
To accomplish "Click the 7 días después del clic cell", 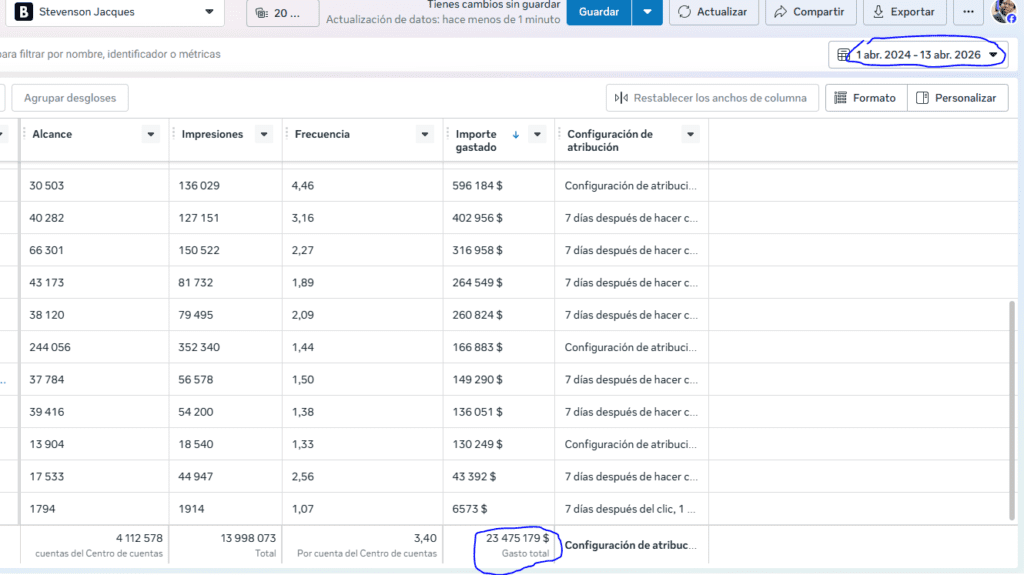I will point(630,509).
